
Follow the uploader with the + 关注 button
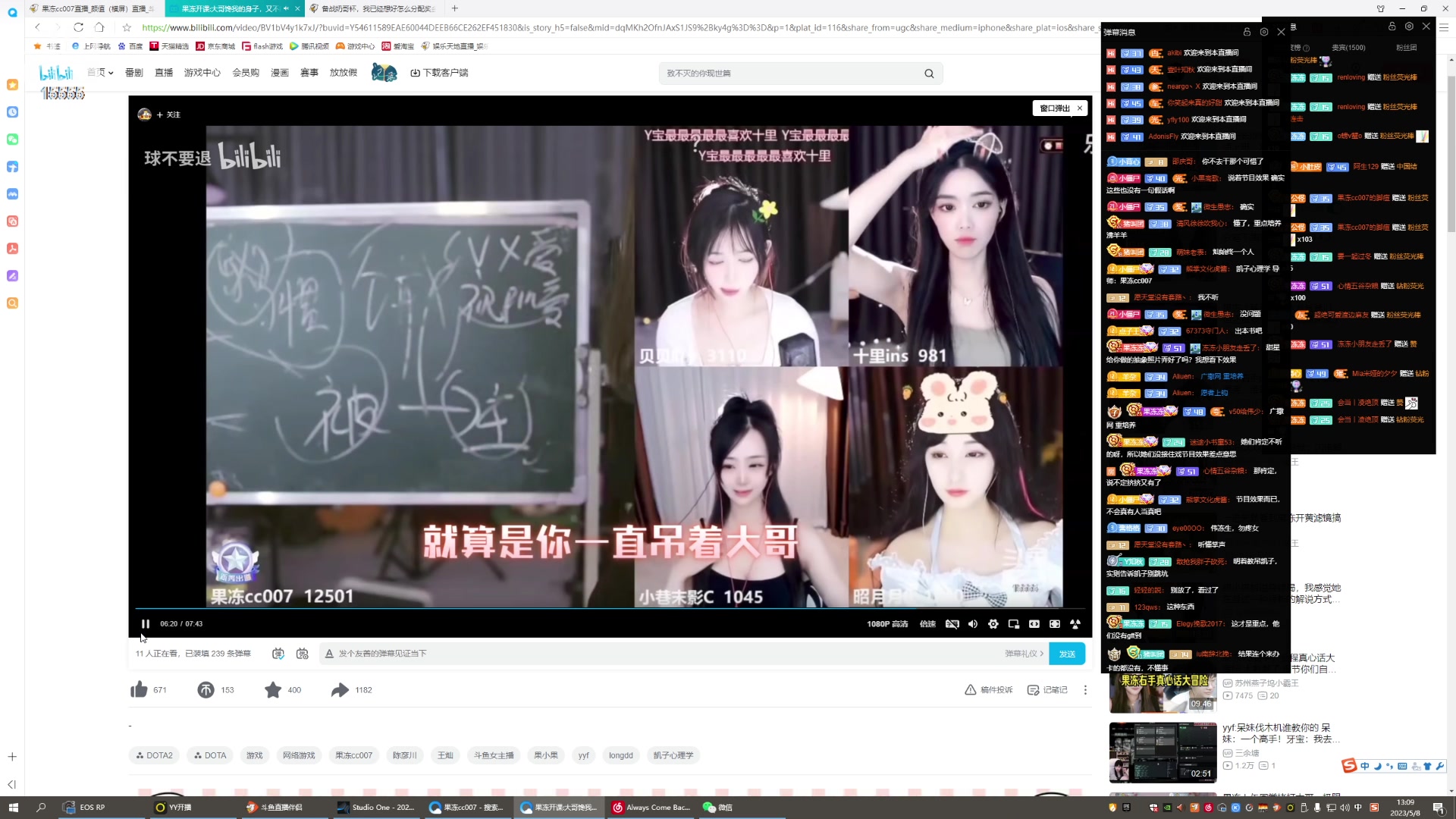[x=168, y=115]
